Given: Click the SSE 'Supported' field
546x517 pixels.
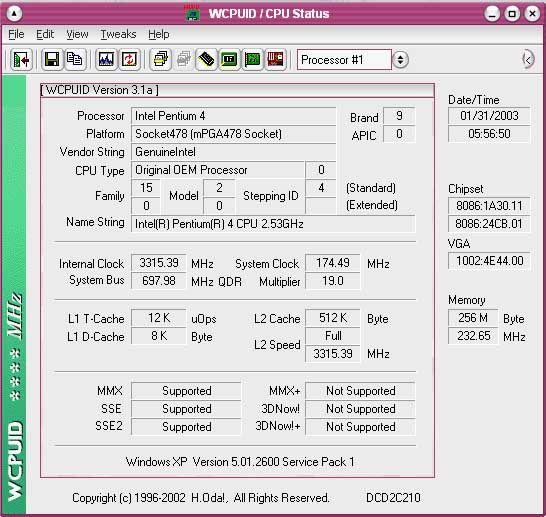Looking at the screenshot, I should click(186, 409).
